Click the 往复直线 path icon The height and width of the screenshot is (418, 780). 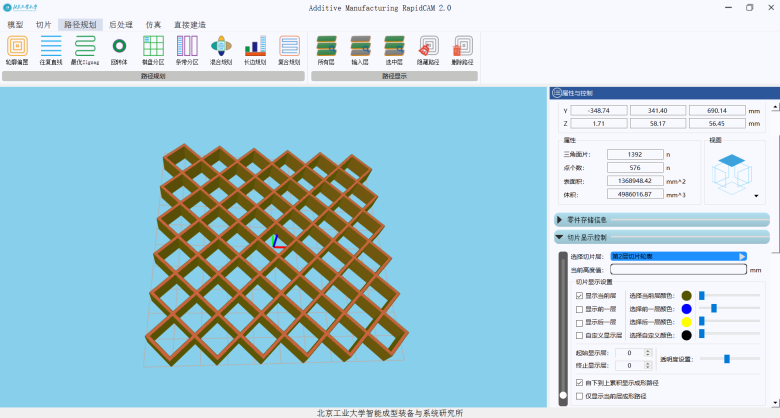pos(51,46)
